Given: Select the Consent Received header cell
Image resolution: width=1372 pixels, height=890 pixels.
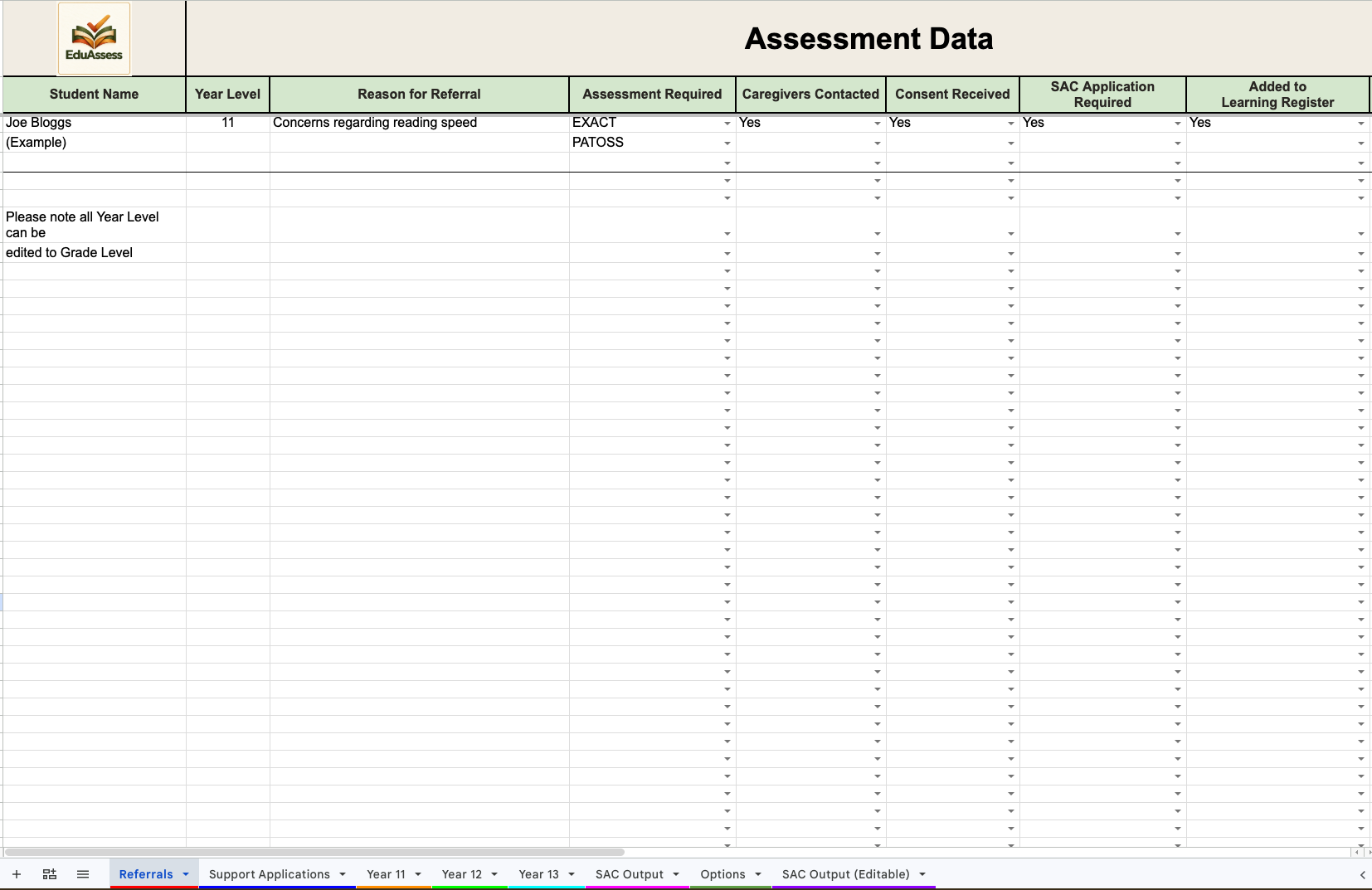Looking at the screenshot, I should (952, 95).
